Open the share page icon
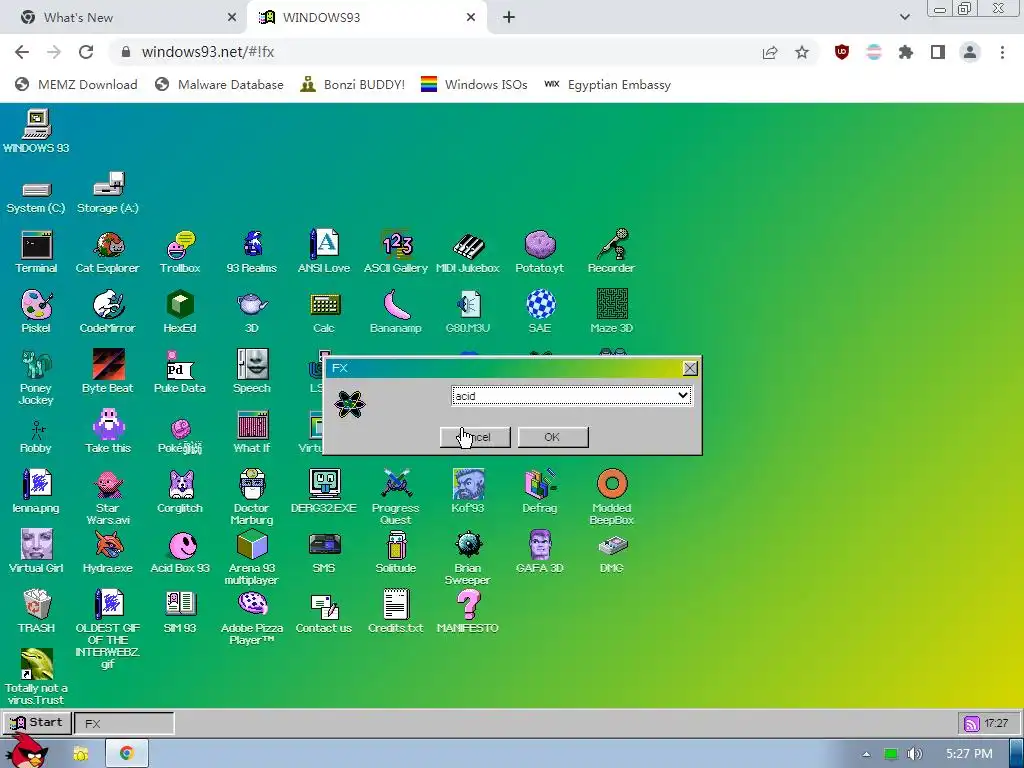Viewport: 1024px width, 768px height. 770,52
